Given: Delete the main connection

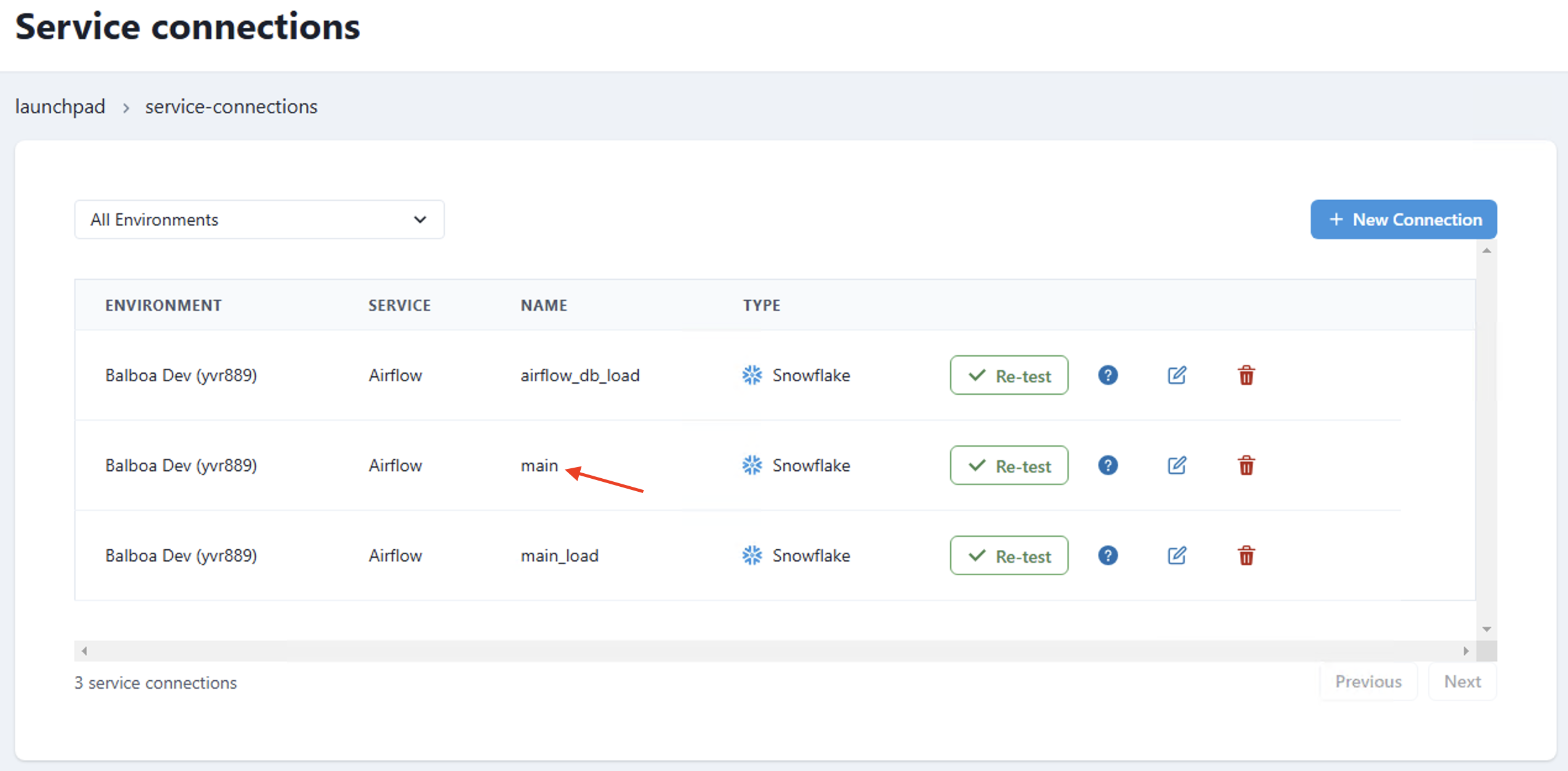Looking at the screenshot, I should pyautogui.click(x=1246, y=465).
